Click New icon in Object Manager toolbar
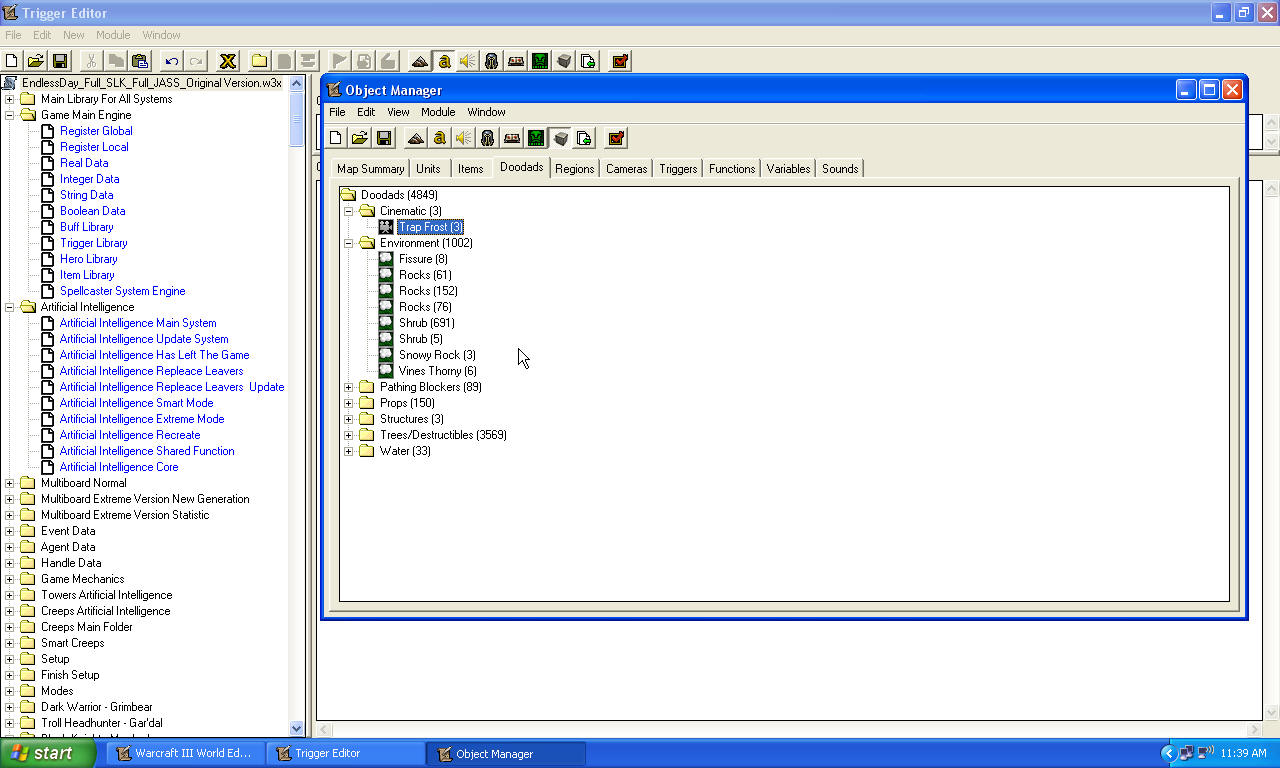 pyautogui.click(x=336, y=138)
